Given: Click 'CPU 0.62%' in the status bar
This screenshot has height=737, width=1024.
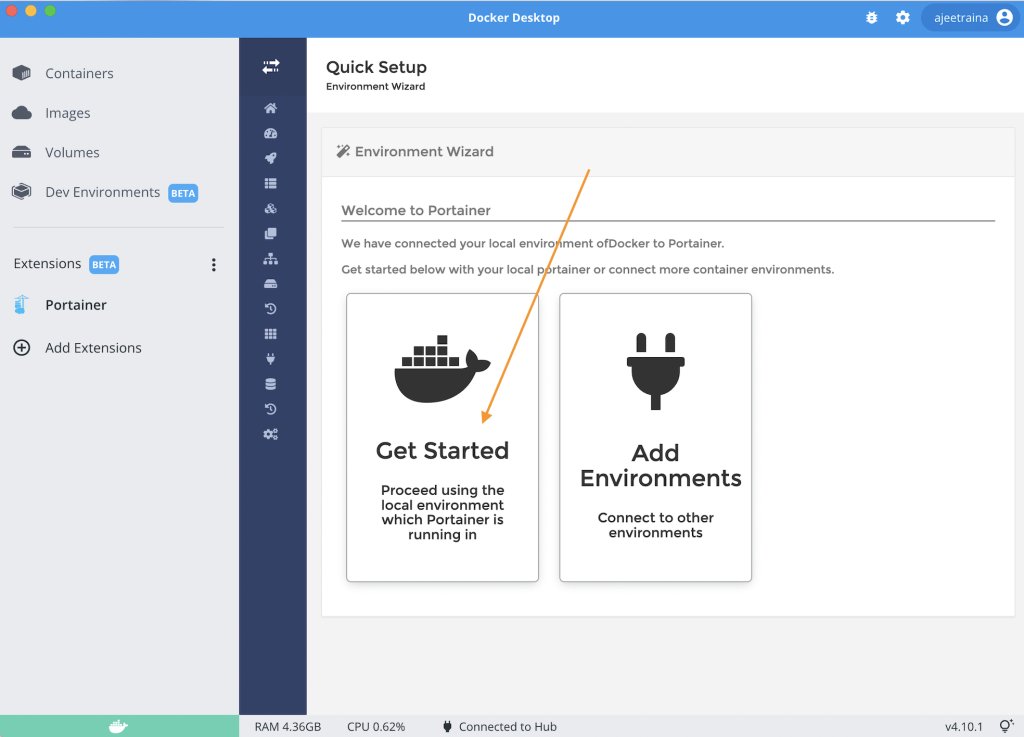Looking at the screenshot, I should click(376, 727).
